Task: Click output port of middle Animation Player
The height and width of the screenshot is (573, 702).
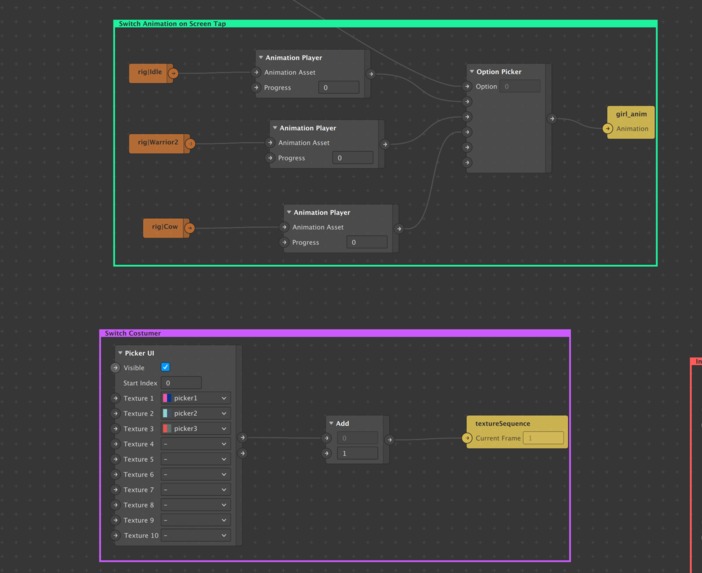Action: pyautogui.click(x=385, y=144)
